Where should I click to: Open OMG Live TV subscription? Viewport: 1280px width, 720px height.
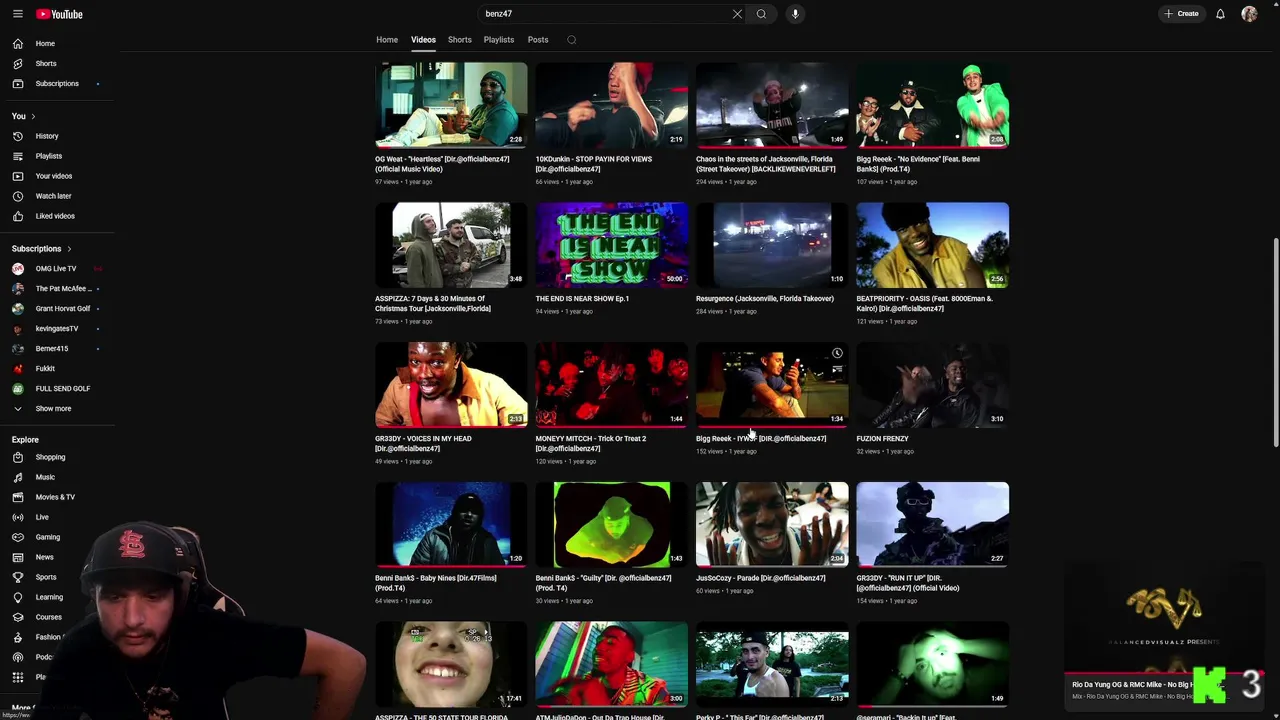click(57, 269)
